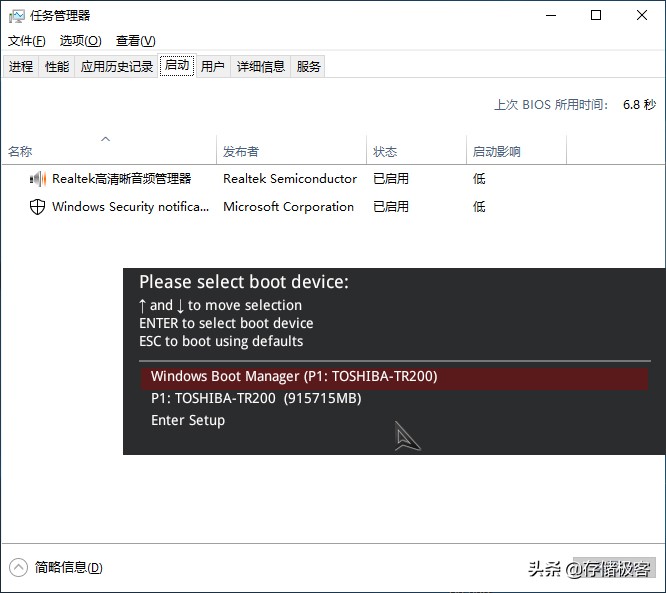This screenshot has height=593, width=666.
Task: Select the Windows Security notification startup row
Action: (333, 207)
